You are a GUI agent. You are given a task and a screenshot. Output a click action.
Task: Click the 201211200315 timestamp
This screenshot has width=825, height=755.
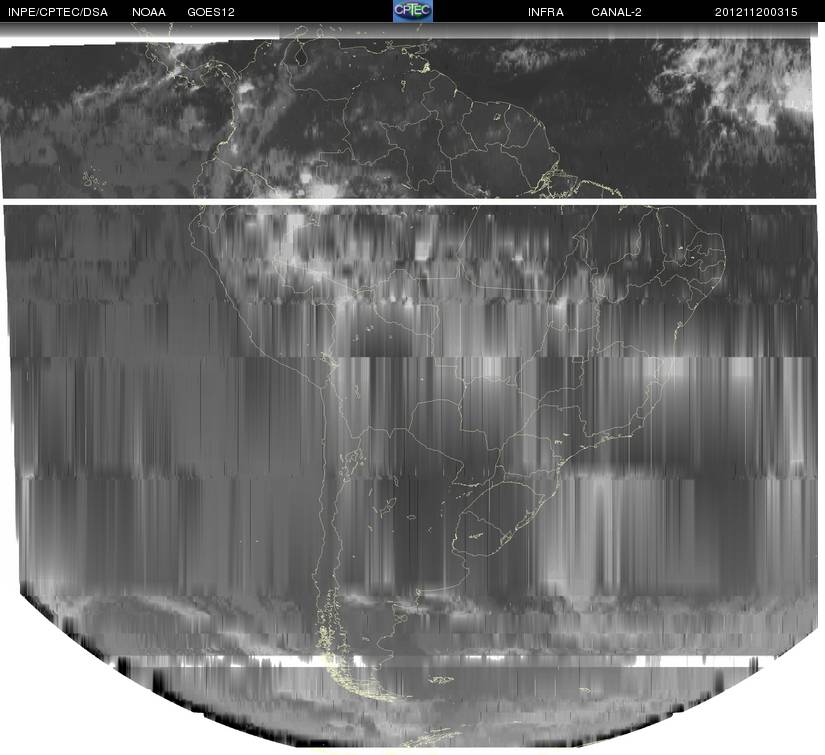coord(756,12)
